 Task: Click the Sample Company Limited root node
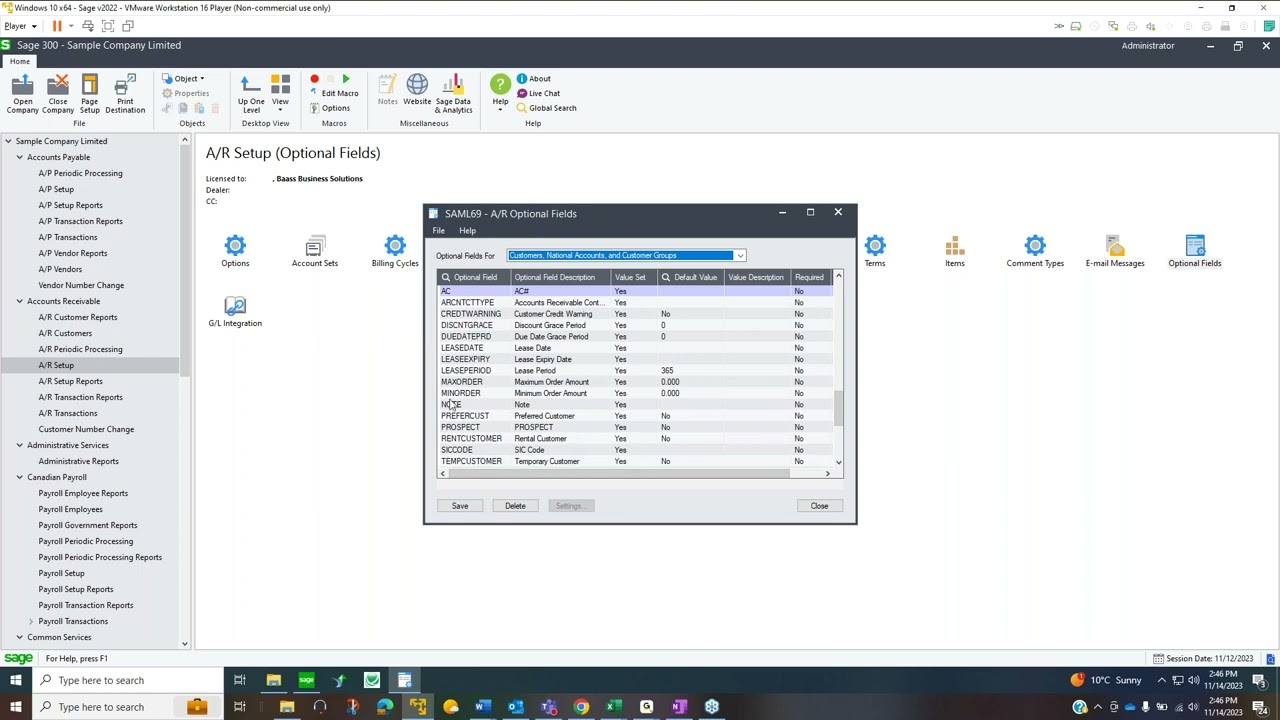[61, 141]
